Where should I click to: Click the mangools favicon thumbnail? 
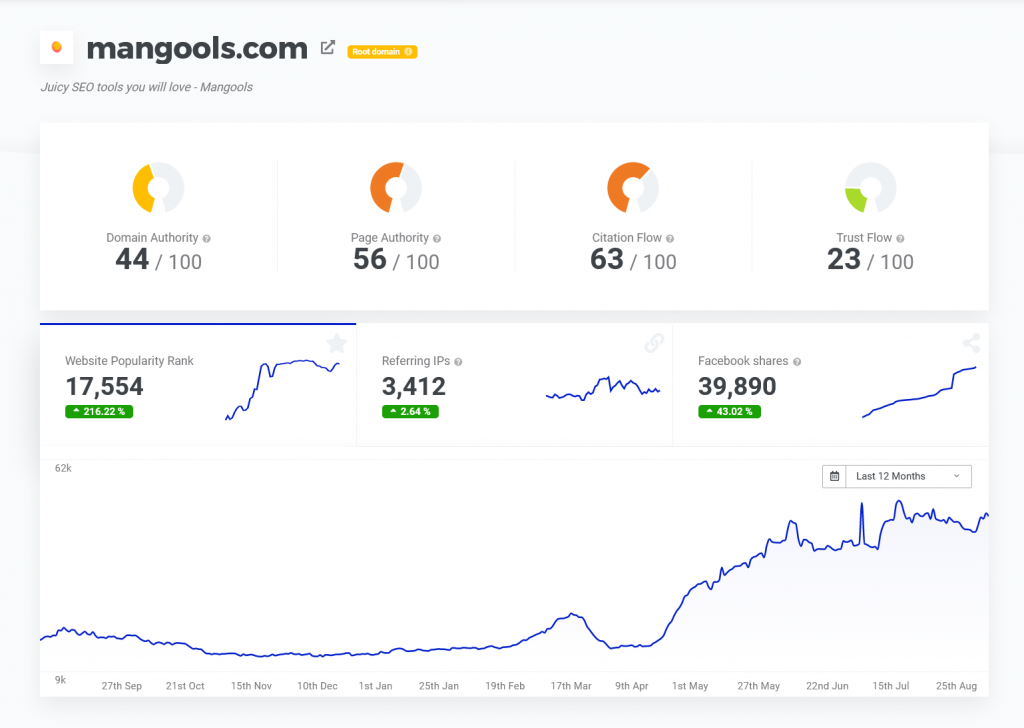point(56,47)
